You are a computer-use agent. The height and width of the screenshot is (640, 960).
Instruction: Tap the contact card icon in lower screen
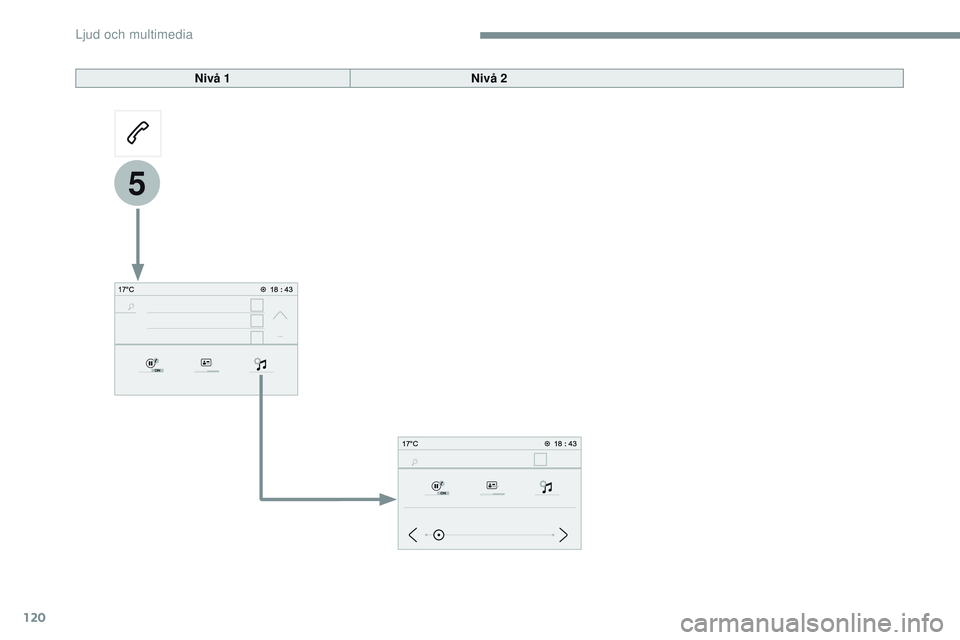(492, 487)
